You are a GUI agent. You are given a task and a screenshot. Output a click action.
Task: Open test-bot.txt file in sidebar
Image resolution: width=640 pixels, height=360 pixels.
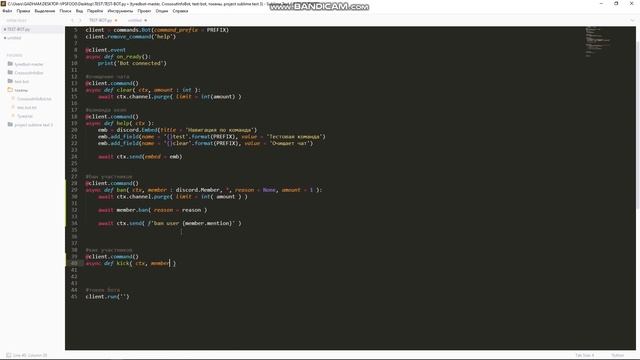click(27, 107)
